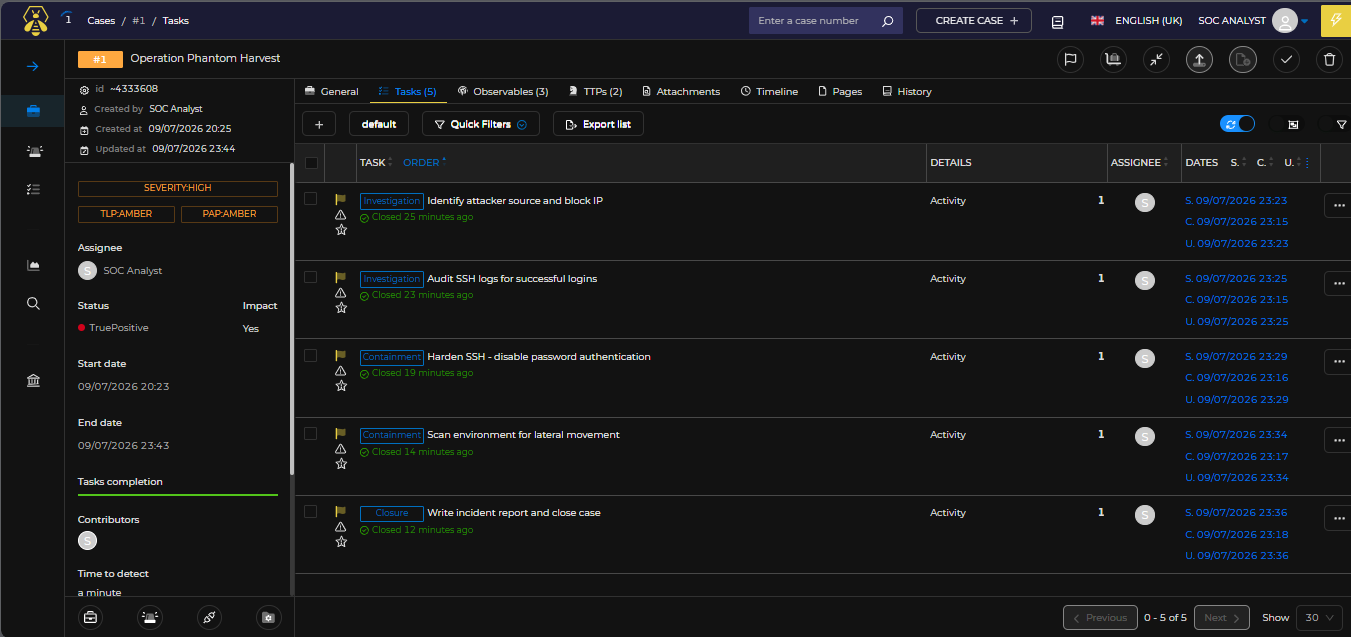Image resolution: width=1351 pixels, height=637 pixels.
Task: Click the plug connector icon below details
Action: [x=209, y=617]
